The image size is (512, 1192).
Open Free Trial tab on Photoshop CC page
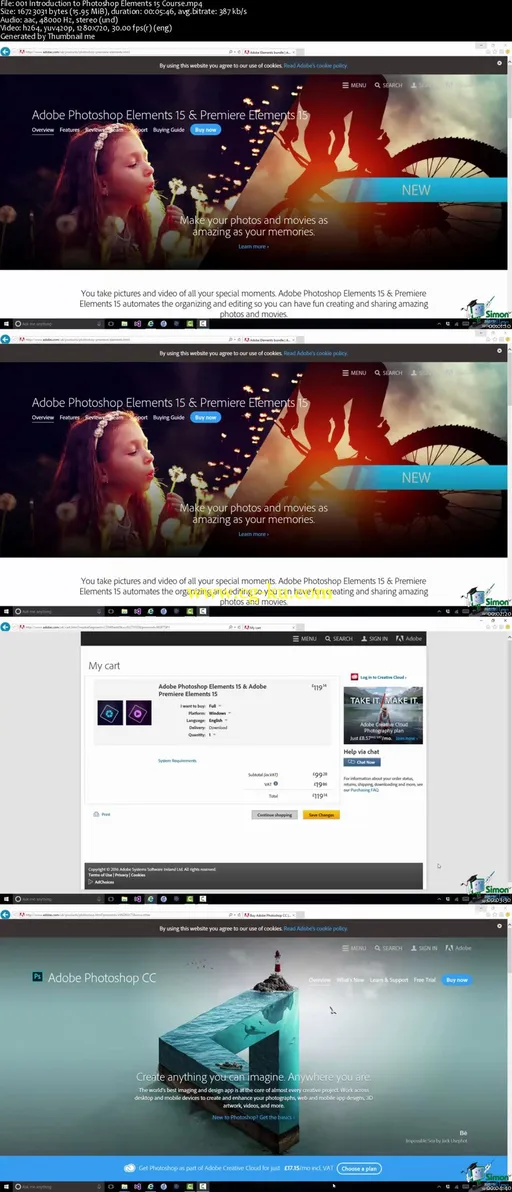click(425, 980)
